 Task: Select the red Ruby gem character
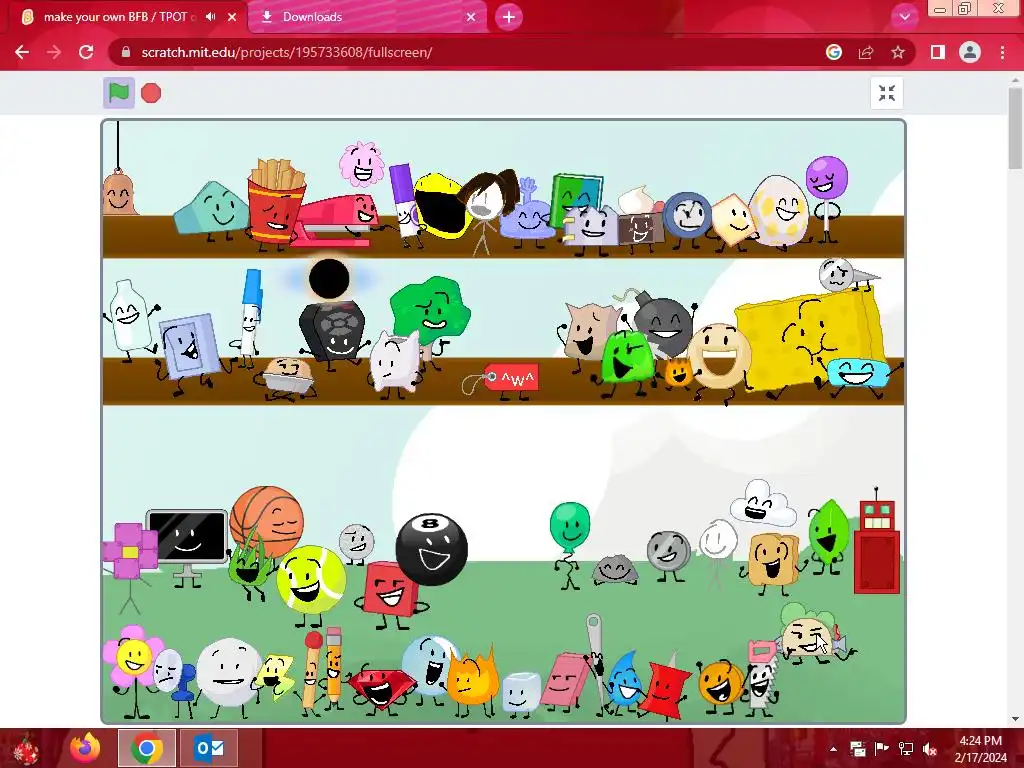coord(382,688)
